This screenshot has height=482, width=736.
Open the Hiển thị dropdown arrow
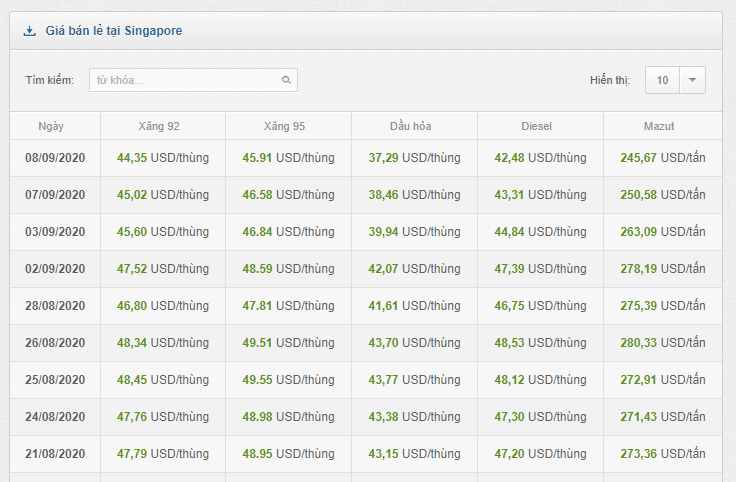(692, 80)
